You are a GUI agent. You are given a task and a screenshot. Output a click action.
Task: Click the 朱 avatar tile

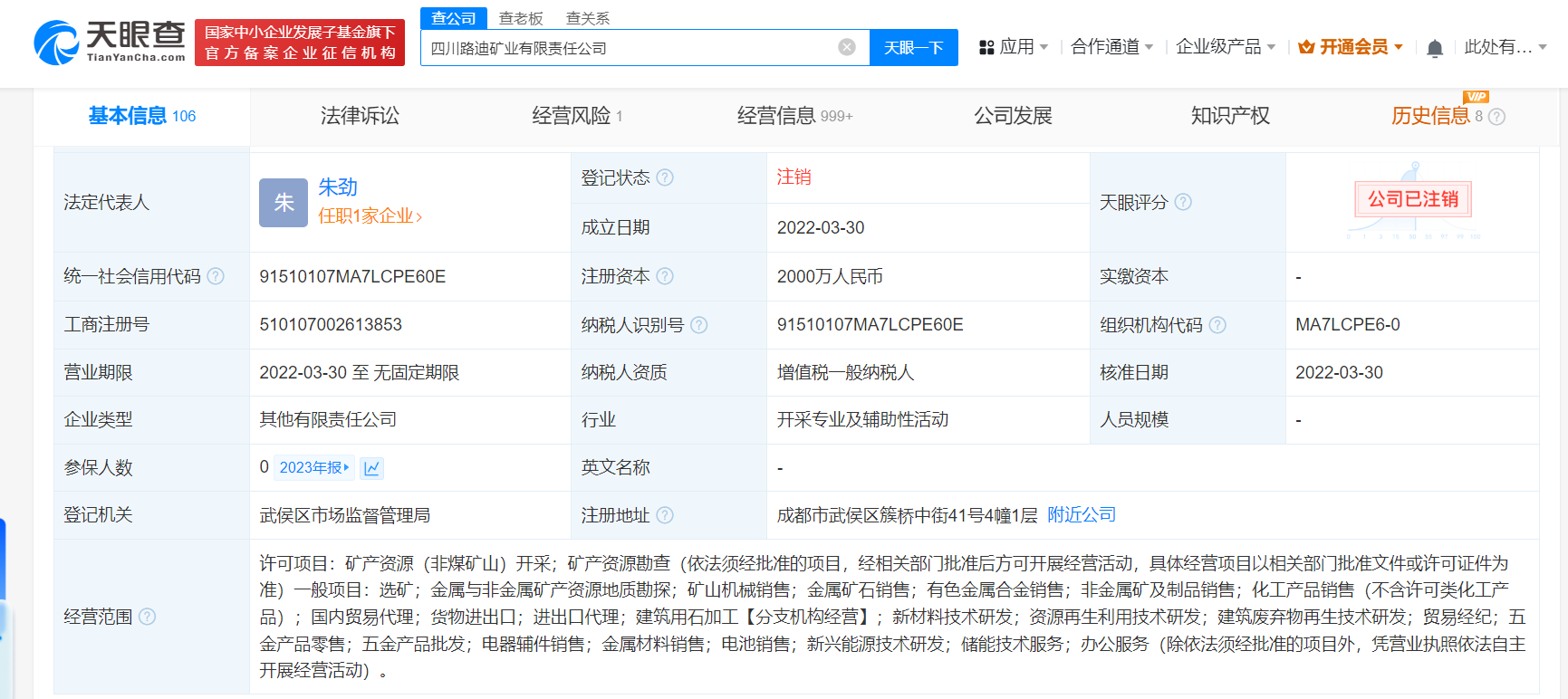click(x=284, y=202)
